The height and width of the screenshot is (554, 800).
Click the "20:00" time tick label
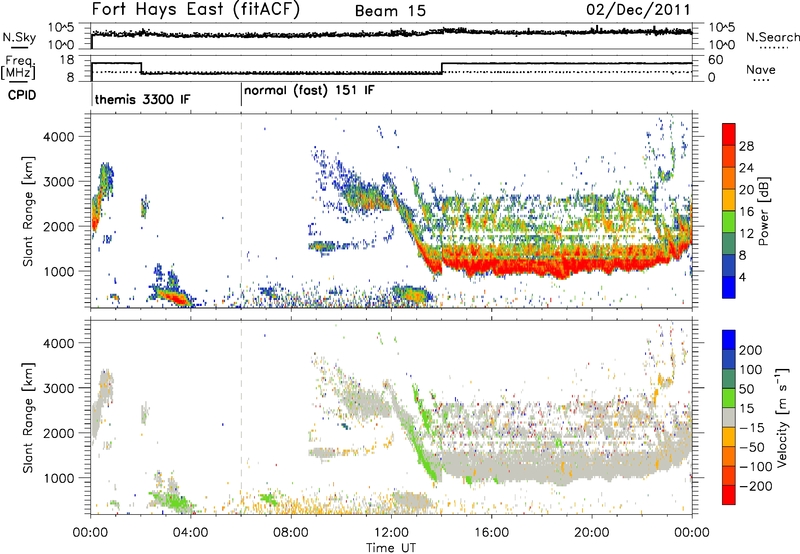592,533
